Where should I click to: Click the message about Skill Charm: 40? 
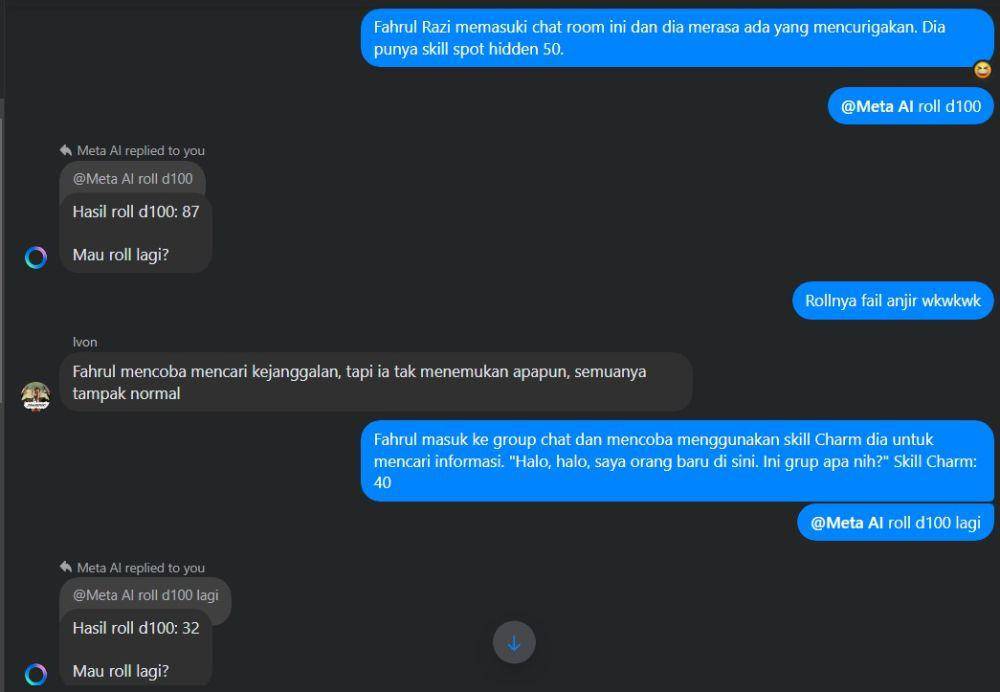(677, 461)
